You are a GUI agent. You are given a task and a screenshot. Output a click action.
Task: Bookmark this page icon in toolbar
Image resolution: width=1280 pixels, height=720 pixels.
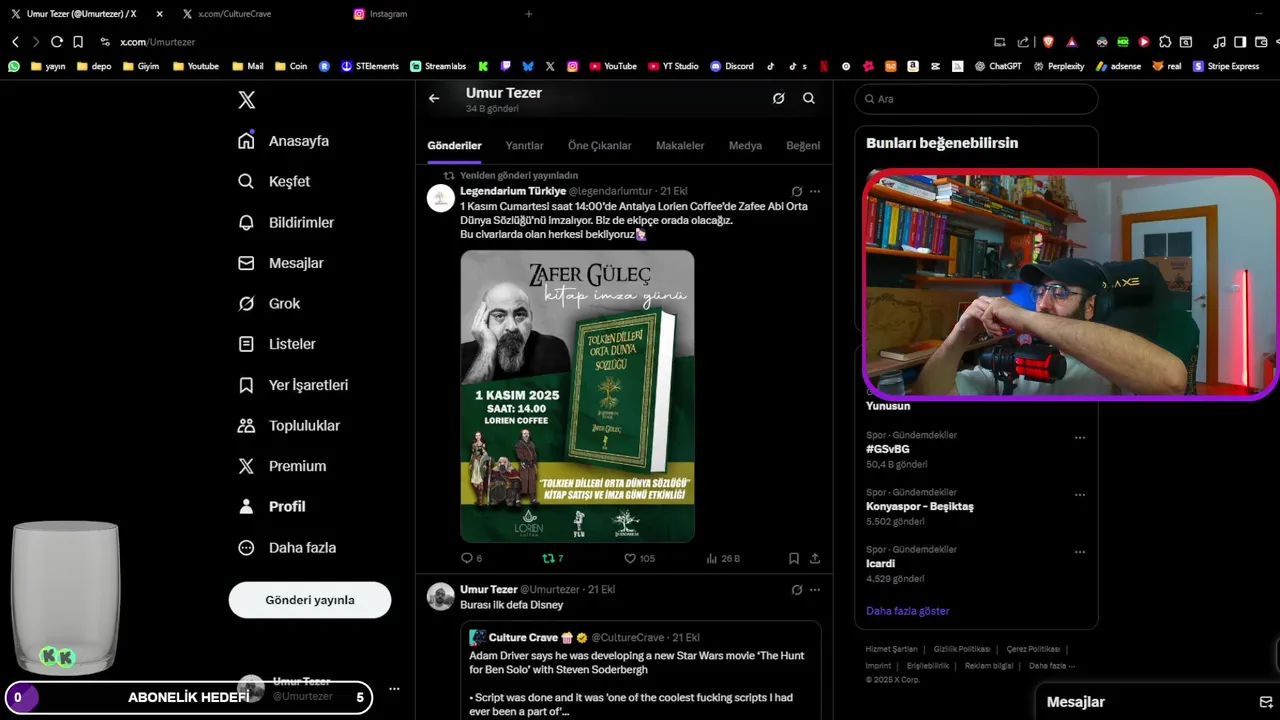pos(78,42)
